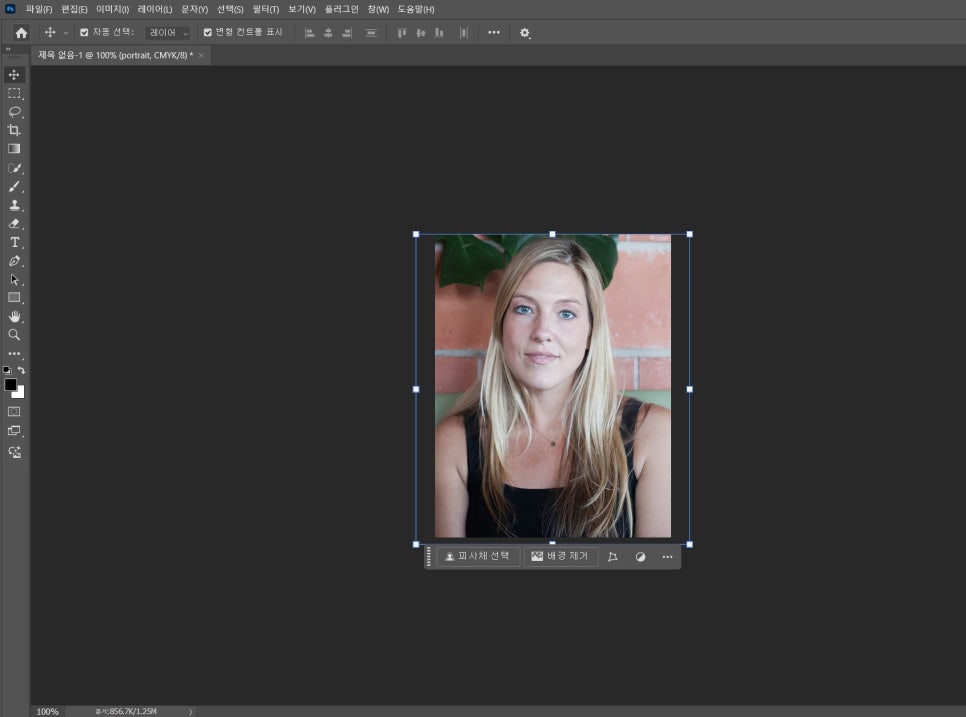Click the align right edges icon
The height and width of the screenshot is (717, 966).
click(347, 33)
